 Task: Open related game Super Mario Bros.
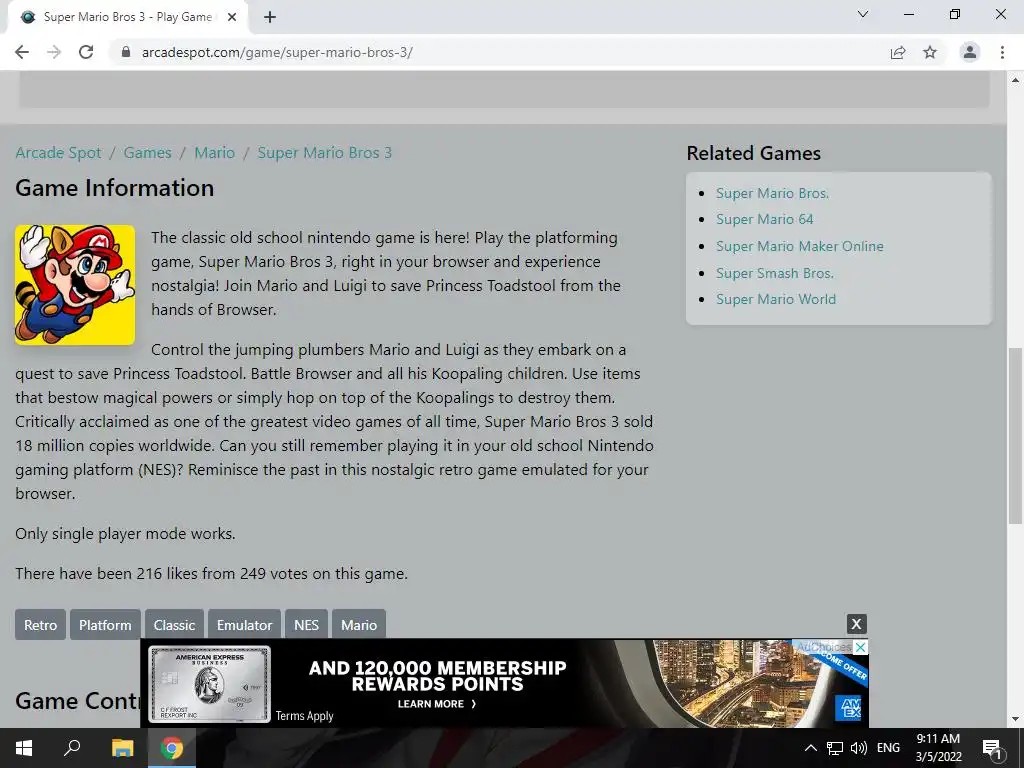click(x=773, y=193)
